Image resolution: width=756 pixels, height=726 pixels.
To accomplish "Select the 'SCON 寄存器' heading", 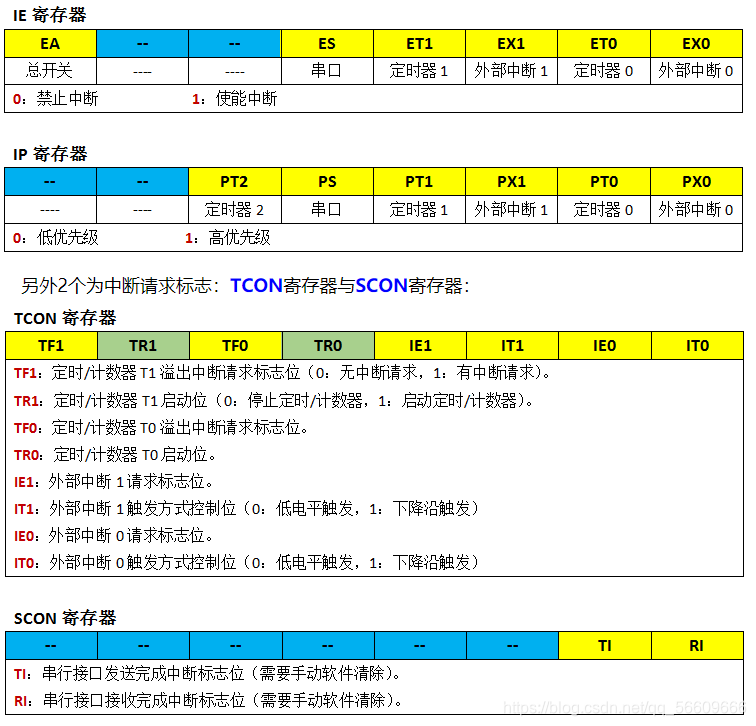I will coord(65,618).
